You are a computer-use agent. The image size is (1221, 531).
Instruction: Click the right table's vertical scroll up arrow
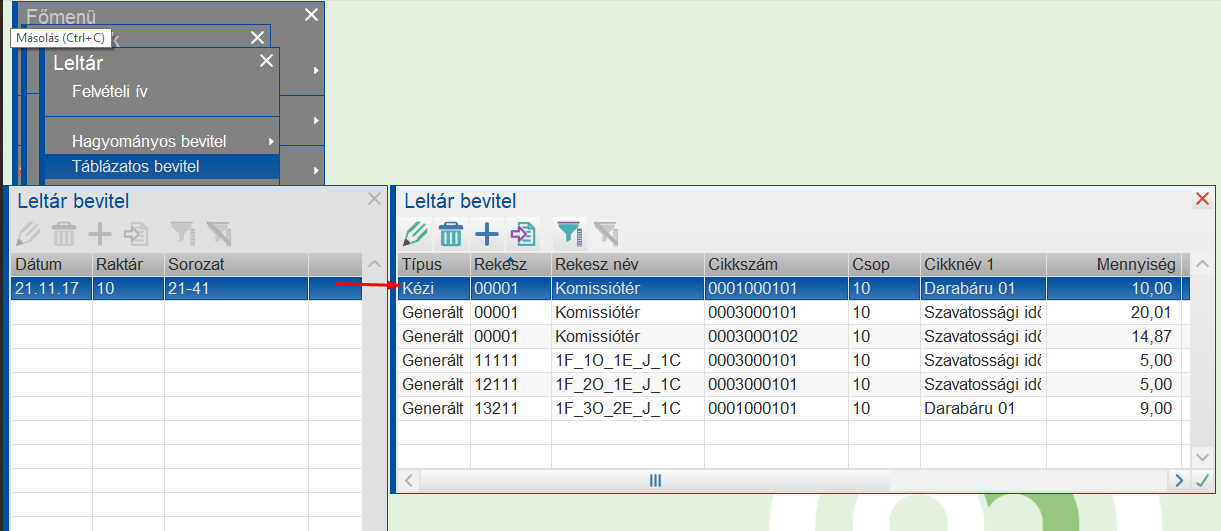point(1202,264)
